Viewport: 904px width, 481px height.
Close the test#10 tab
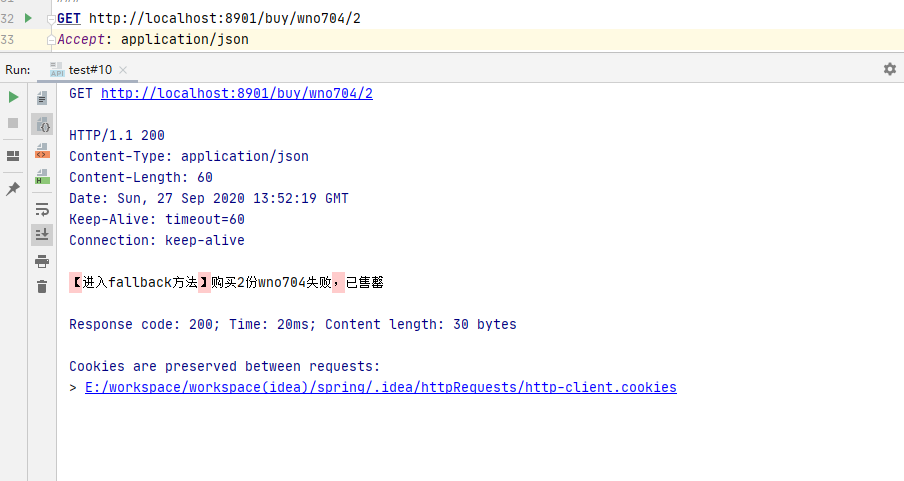coord(123,70)
